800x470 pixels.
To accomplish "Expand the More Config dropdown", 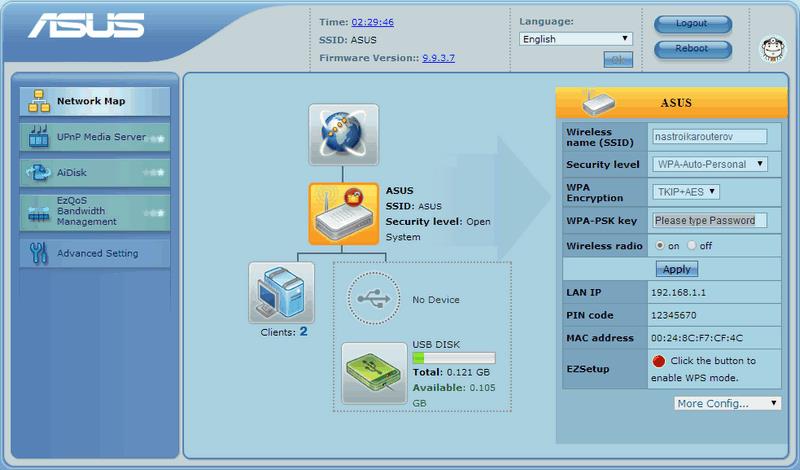I will click(727, 403).
